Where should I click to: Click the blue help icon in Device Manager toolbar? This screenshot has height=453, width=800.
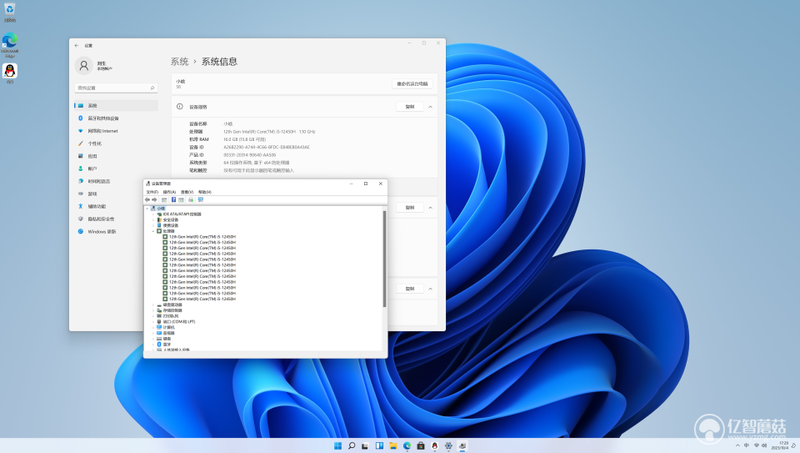pyautogui.click(x=173, y=200)
